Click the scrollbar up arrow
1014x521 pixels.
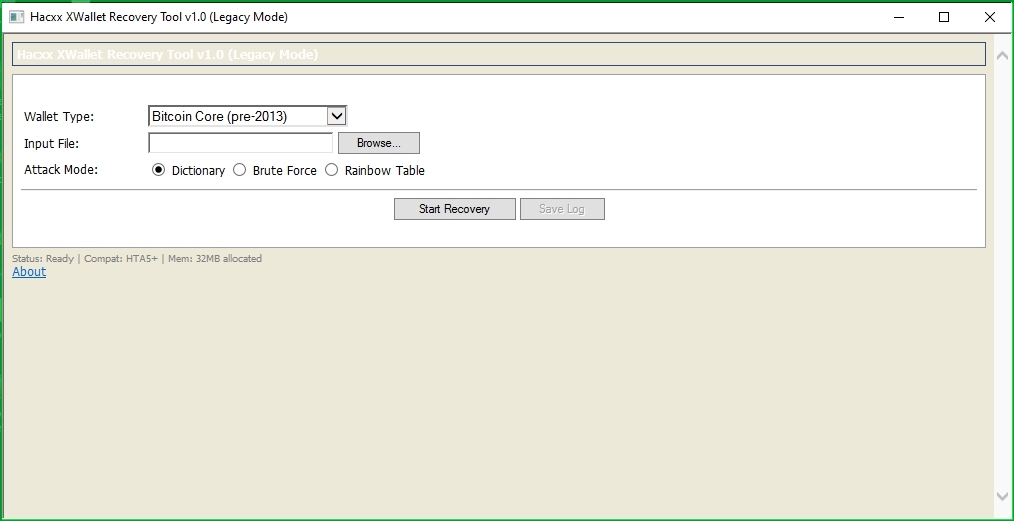pos(1002,56)
